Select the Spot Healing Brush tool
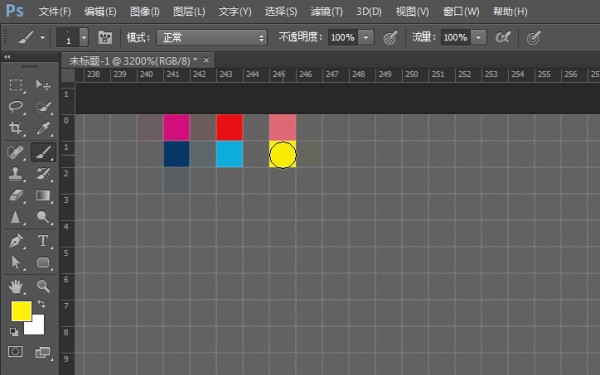 (15, 152)
